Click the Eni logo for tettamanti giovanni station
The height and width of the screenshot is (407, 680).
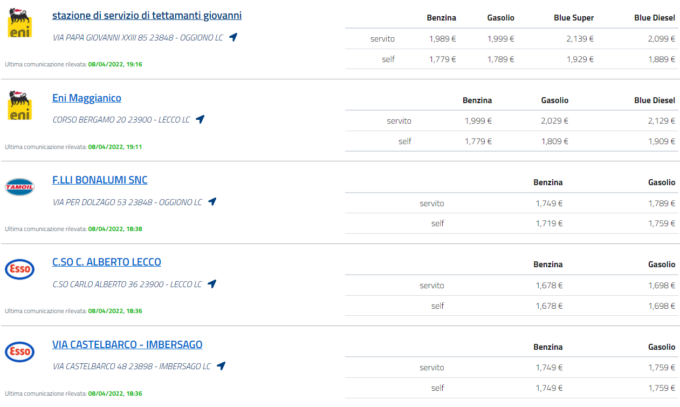click(19, 24)
